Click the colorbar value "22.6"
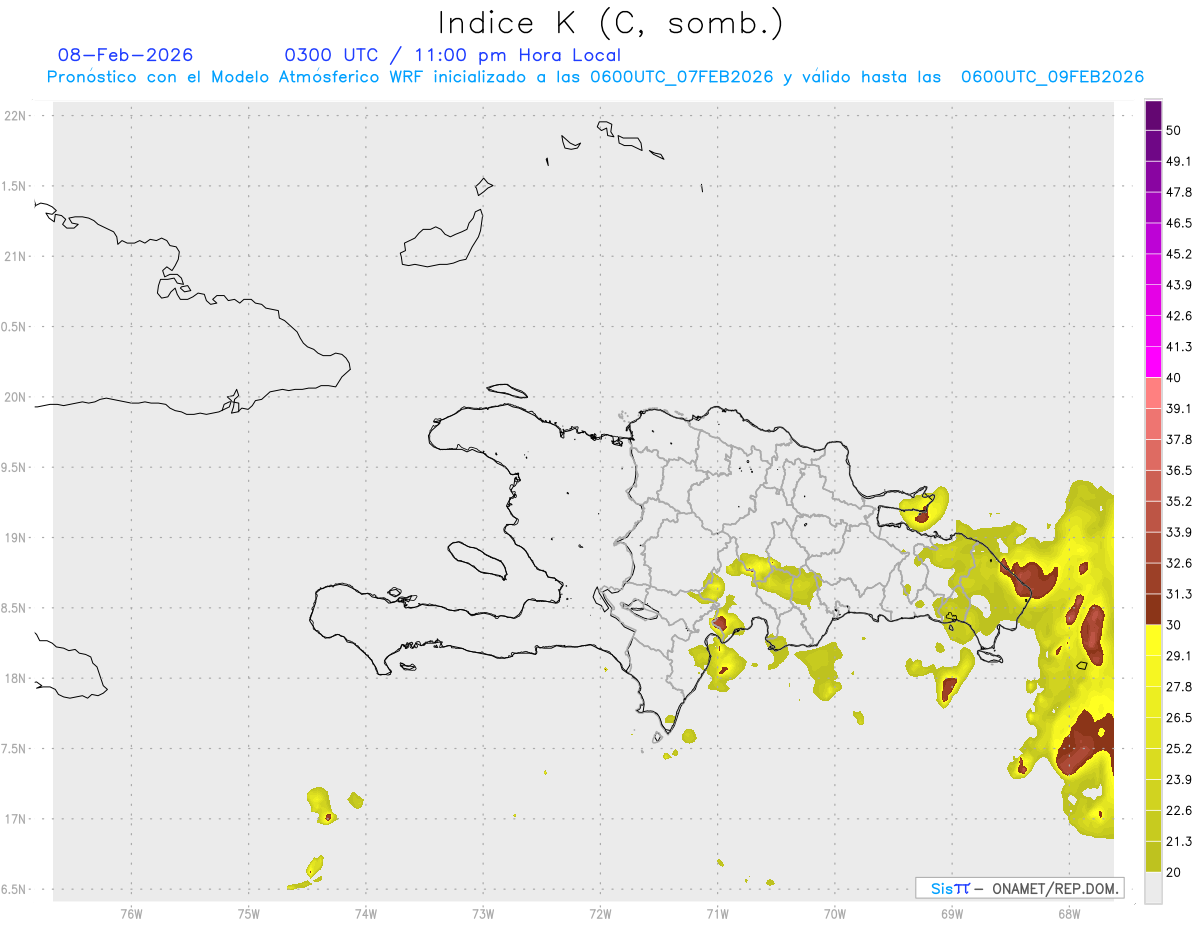The height and width of the screenshot is (927, 1200). 1179,811
